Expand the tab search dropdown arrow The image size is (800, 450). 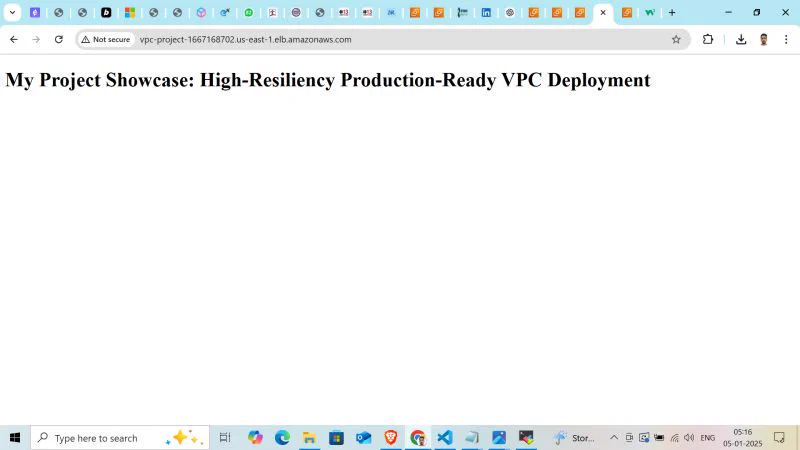pyautogui.click(x=12, y=12)
